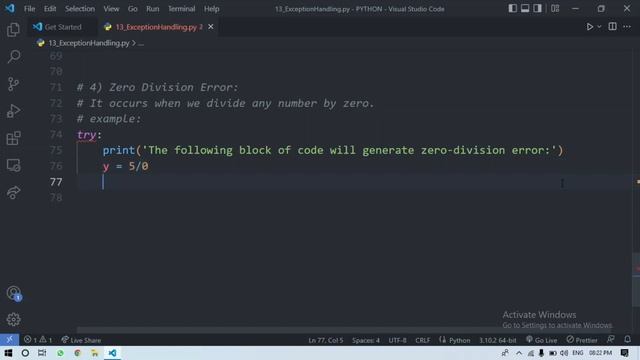
Task: Click Prettier status bar item
Action: 582,340
